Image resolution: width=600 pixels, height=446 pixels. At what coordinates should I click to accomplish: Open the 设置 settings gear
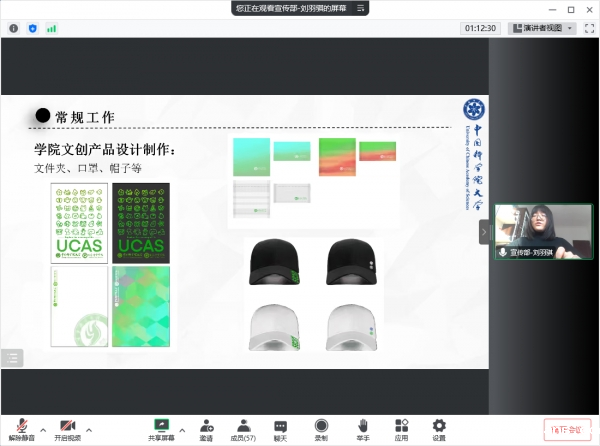click(439, 427)
